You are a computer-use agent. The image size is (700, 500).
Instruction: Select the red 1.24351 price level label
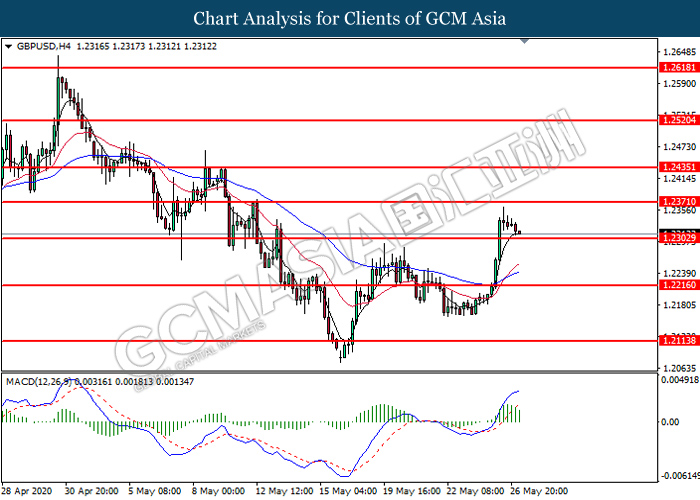point(679,167)
